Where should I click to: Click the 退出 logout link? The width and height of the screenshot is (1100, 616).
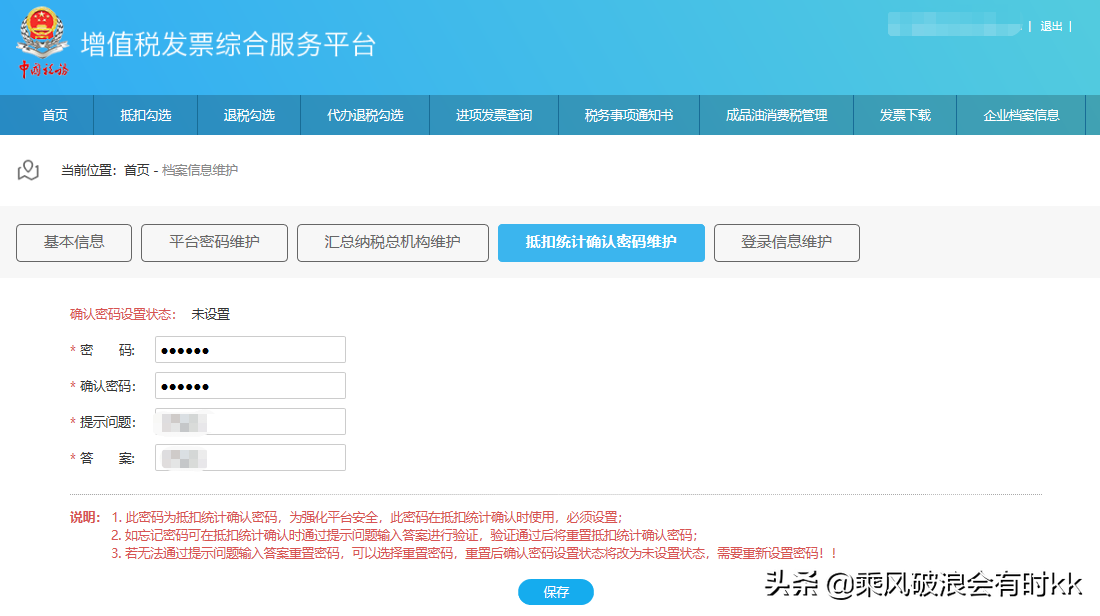(x=1050, y=27)
